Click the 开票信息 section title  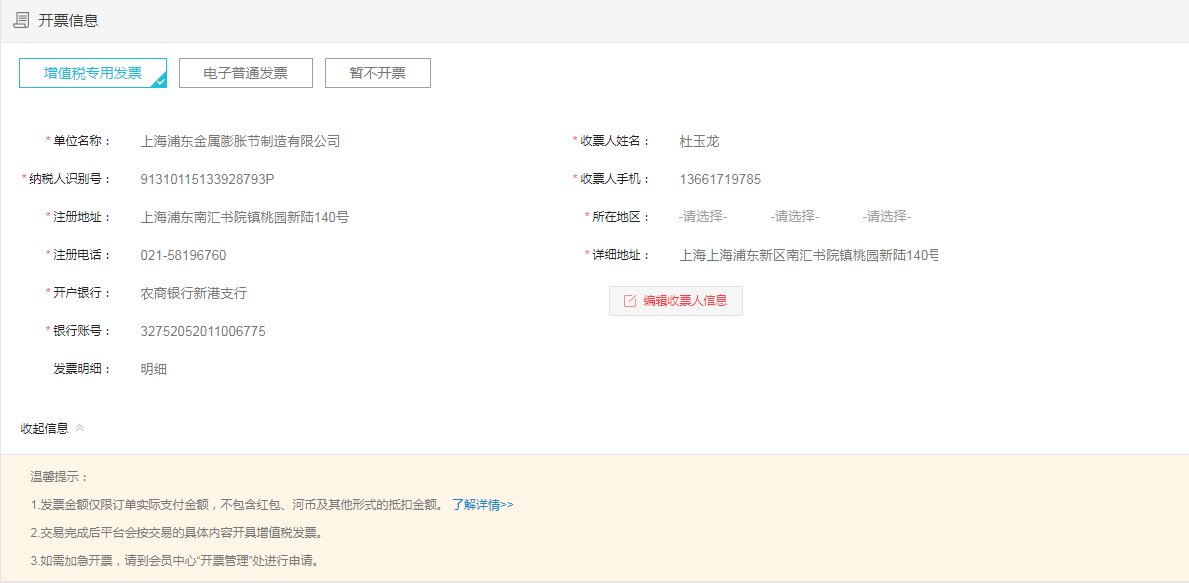click(x=68, y=21)
